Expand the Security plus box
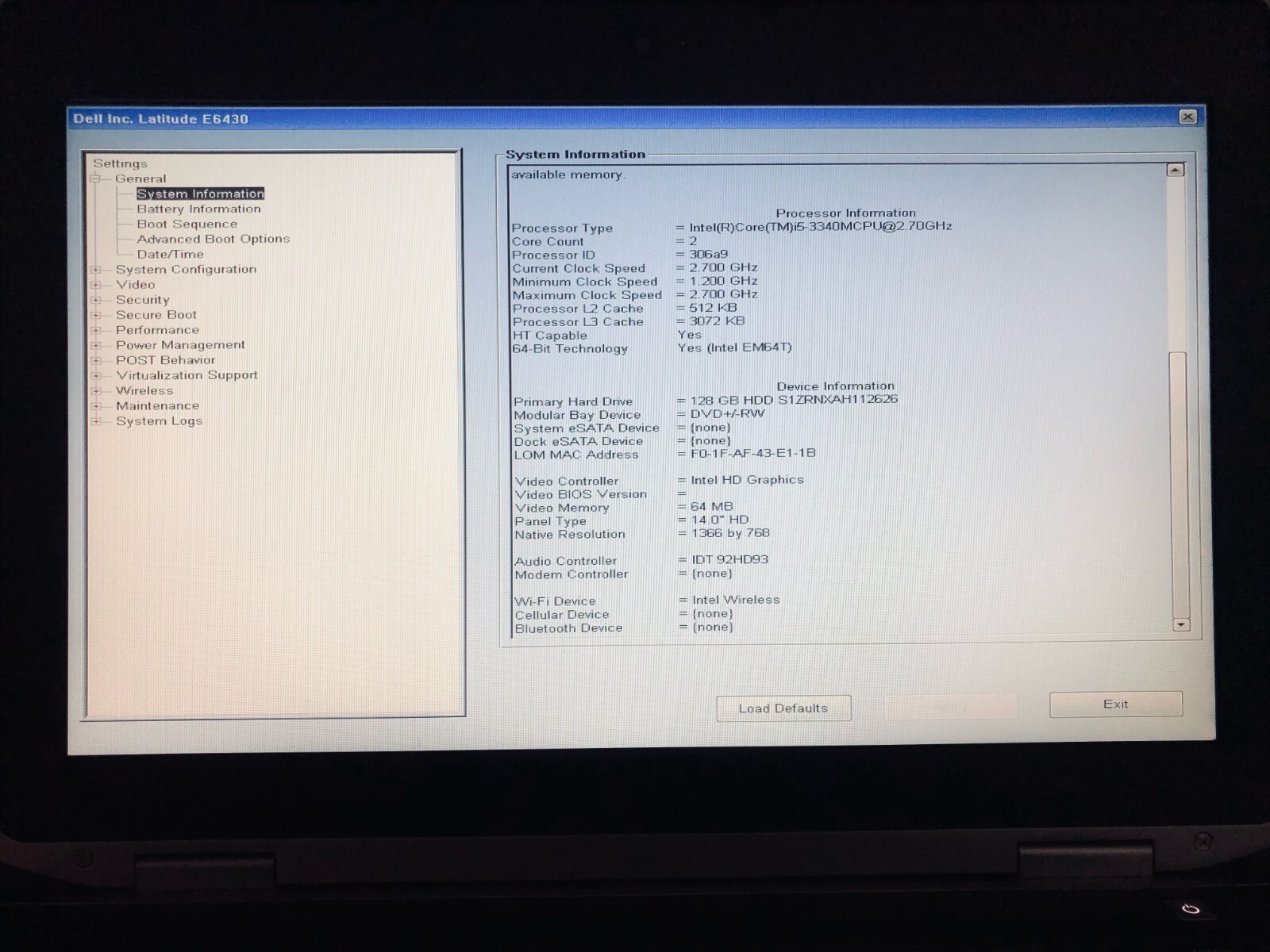Viewport: 1270px width, 952px height. (x=96, y=300)
